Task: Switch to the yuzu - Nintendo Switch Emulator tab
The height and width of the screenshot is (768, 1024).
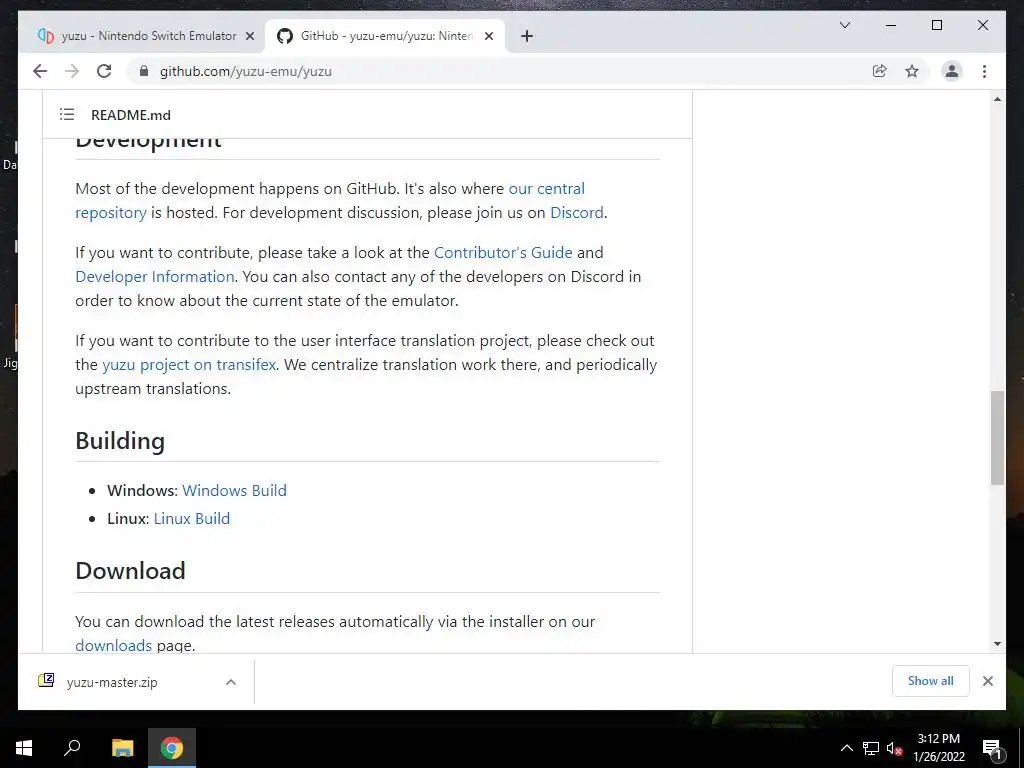Action: [x=146, y=36]
